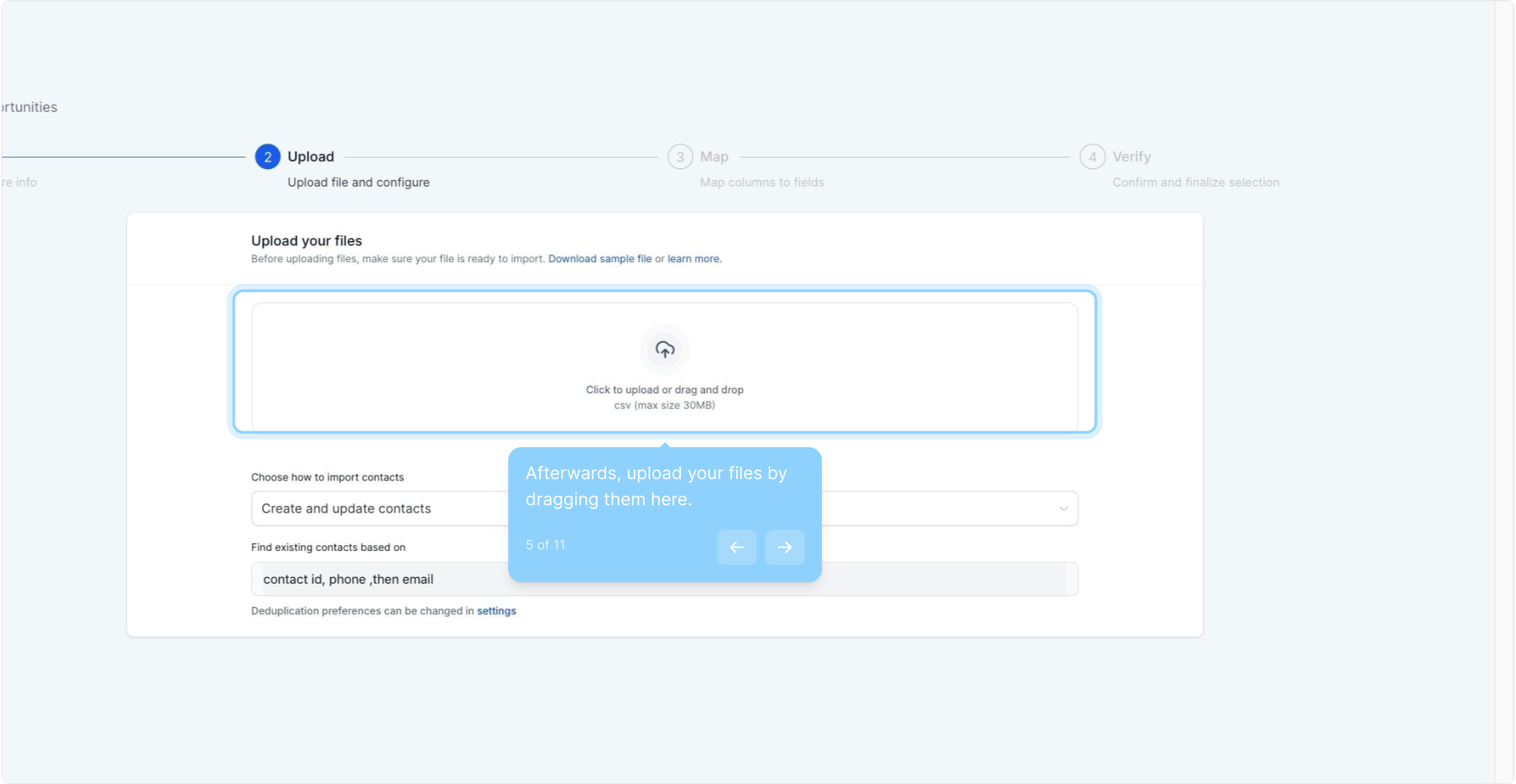Screen dimensions: 1516x784
Task: Click 'Map columns to fields' step description
Action: [x=762, y=183]
